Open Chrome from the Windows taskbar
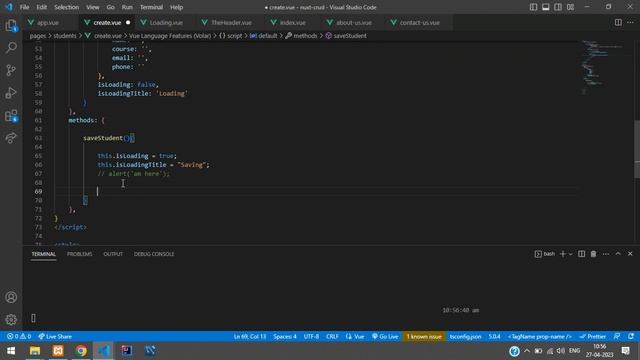640x360 pixels. [x=81, y=351]
